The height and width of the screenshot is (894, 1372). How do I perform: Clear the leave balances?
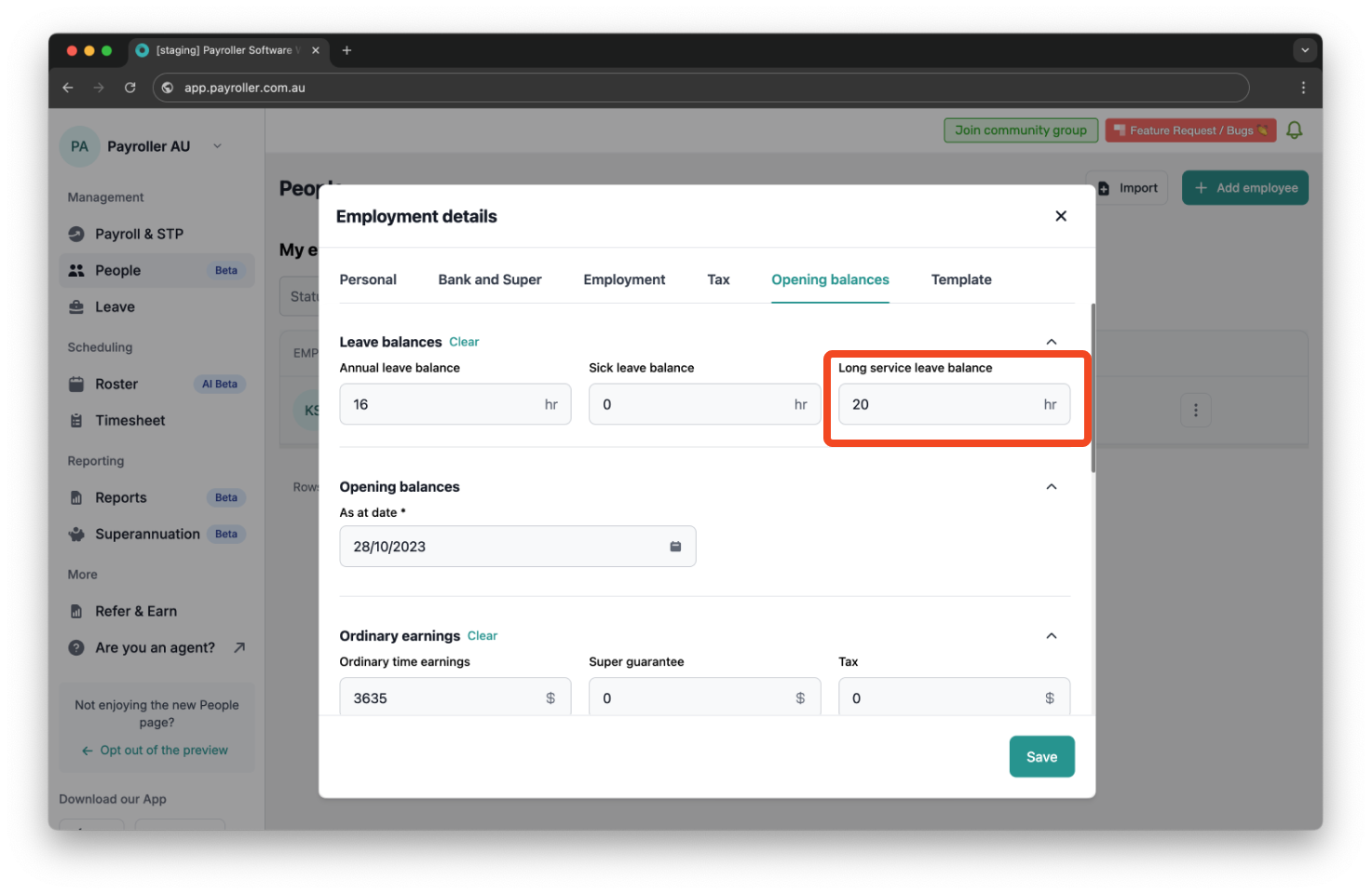[x=464, y=342]
